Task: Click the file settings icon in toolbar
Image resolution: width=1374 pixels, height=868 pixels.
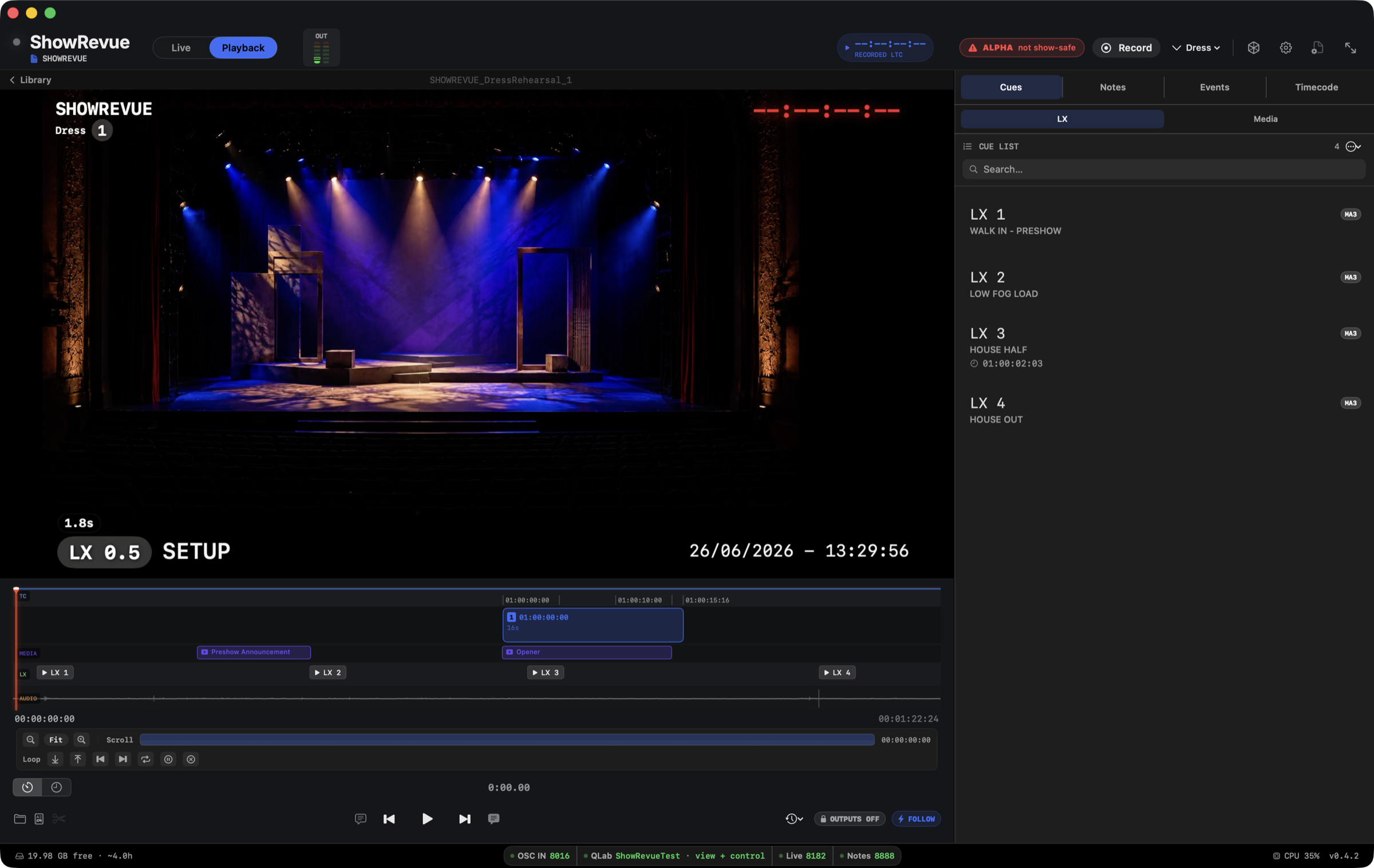Action: tap(1317, 48)
